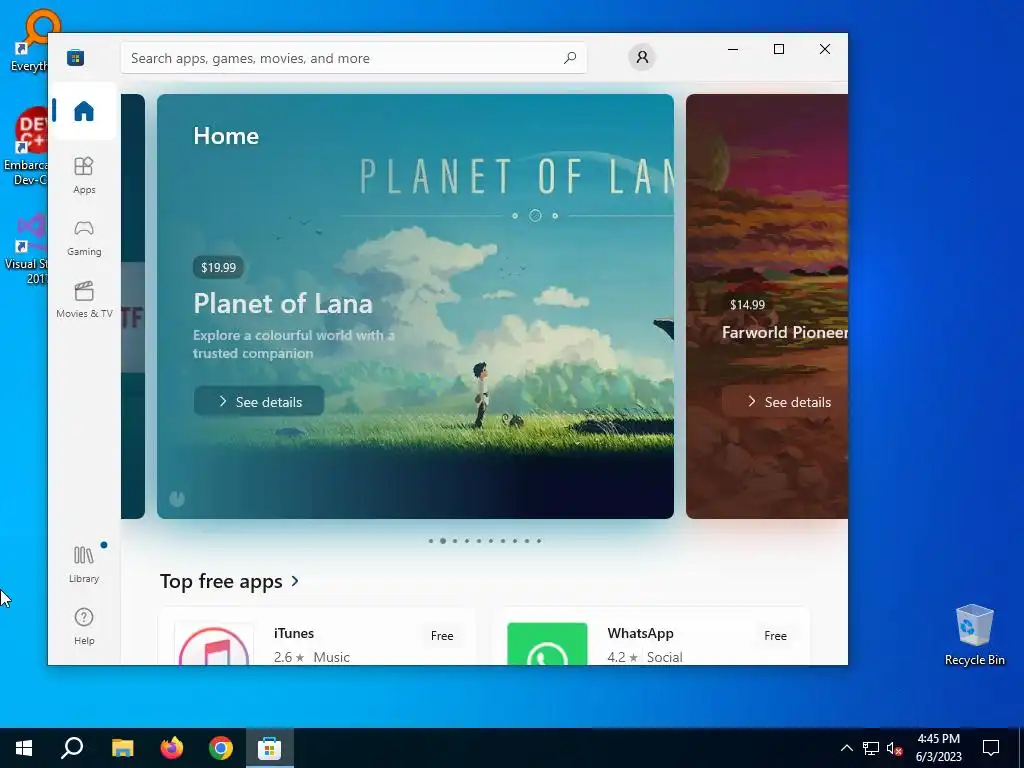
Task: Open the iTunes app card
Action: point(317,636)
